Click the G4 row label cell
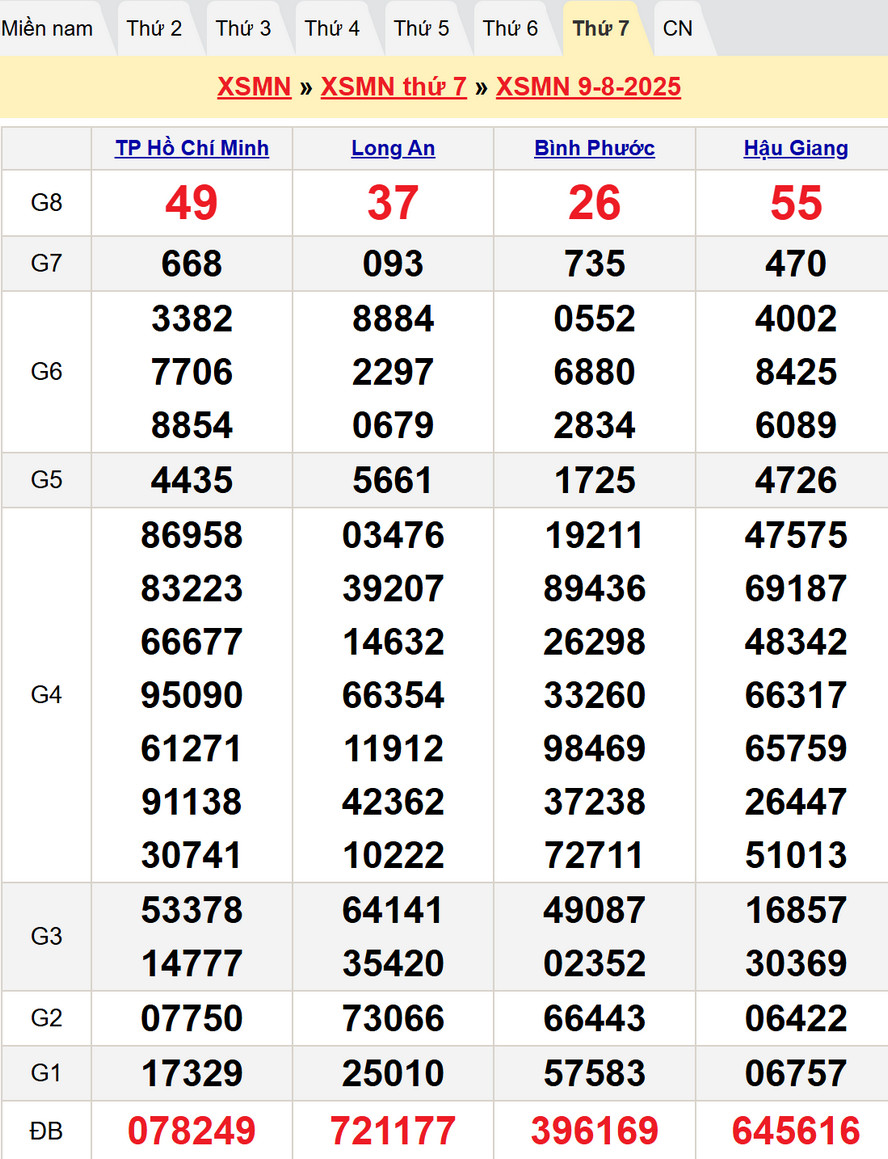This screenshot has height=1159, width=888. [47, 695]
